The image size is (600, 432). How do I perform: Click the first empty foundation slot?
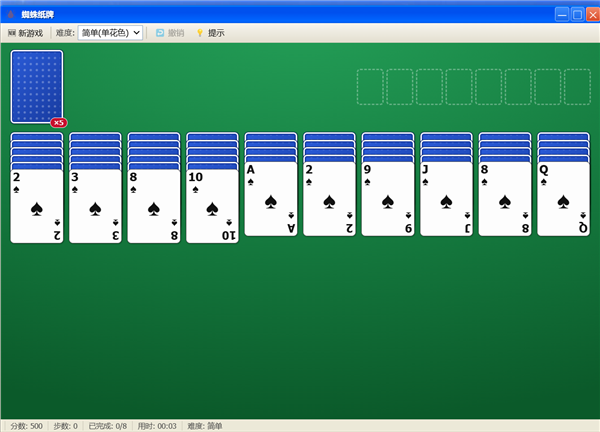370,87
